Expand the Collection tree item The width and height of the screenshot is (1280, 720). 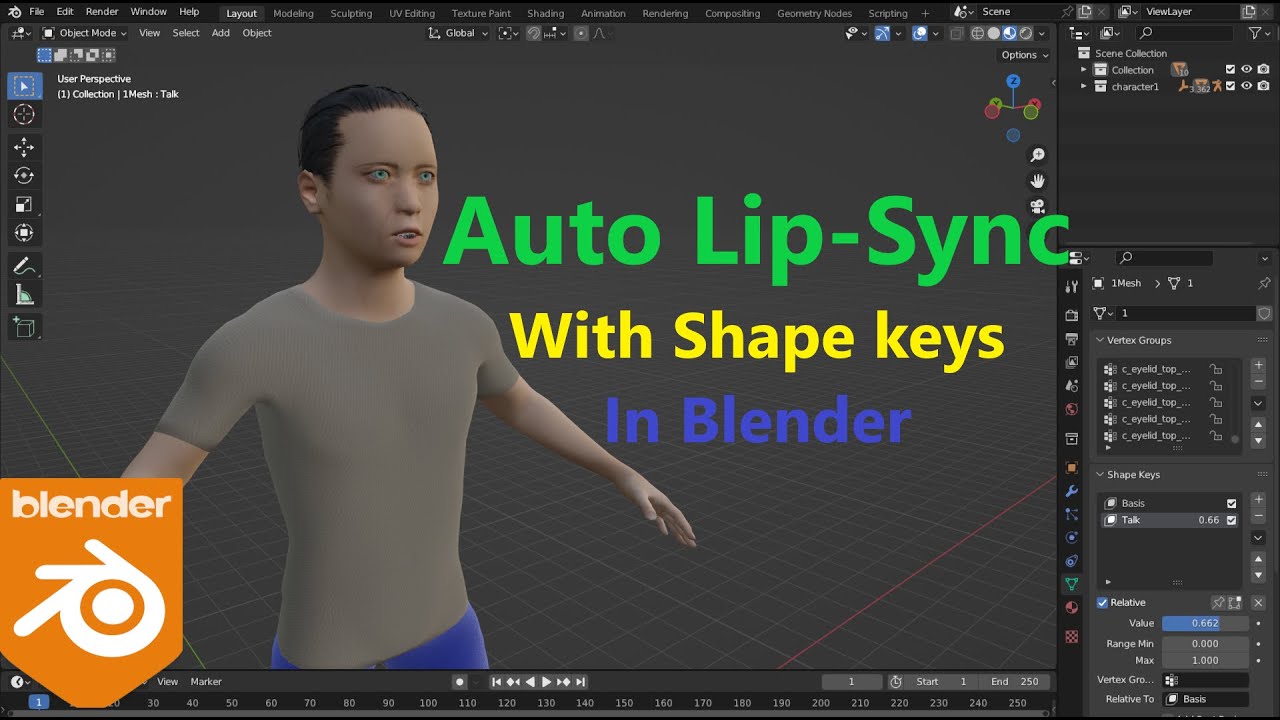[x=1083, y=70]
